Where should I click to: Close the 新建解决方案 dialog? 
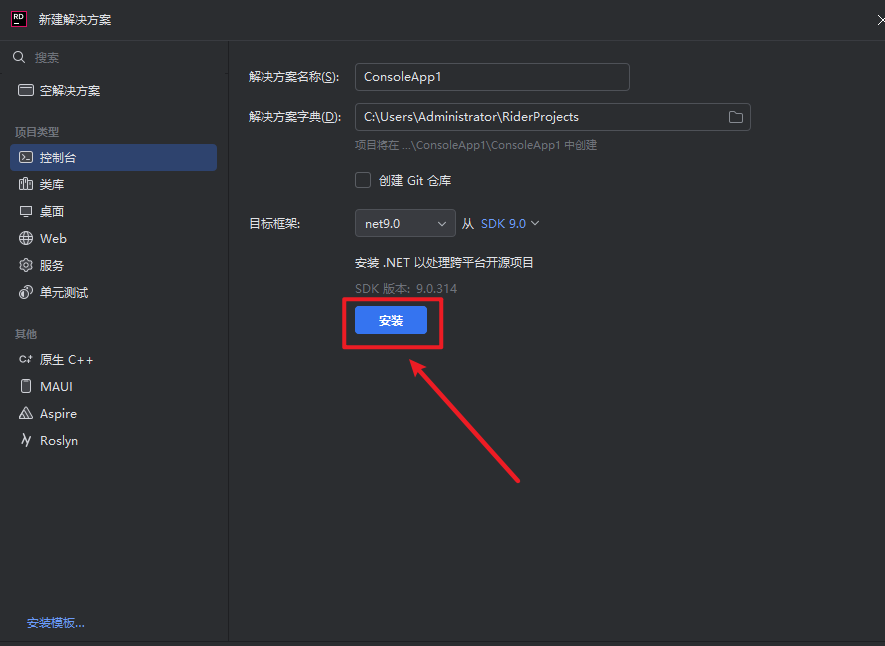(879, 20)
